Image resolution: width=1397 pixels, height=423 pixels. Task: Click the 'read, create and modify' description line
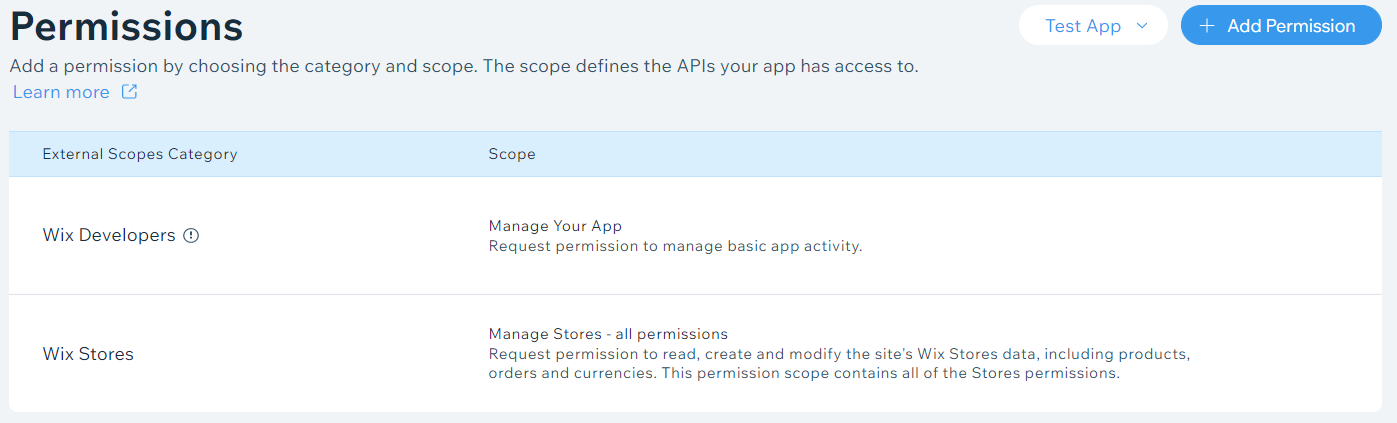(840, 354)
